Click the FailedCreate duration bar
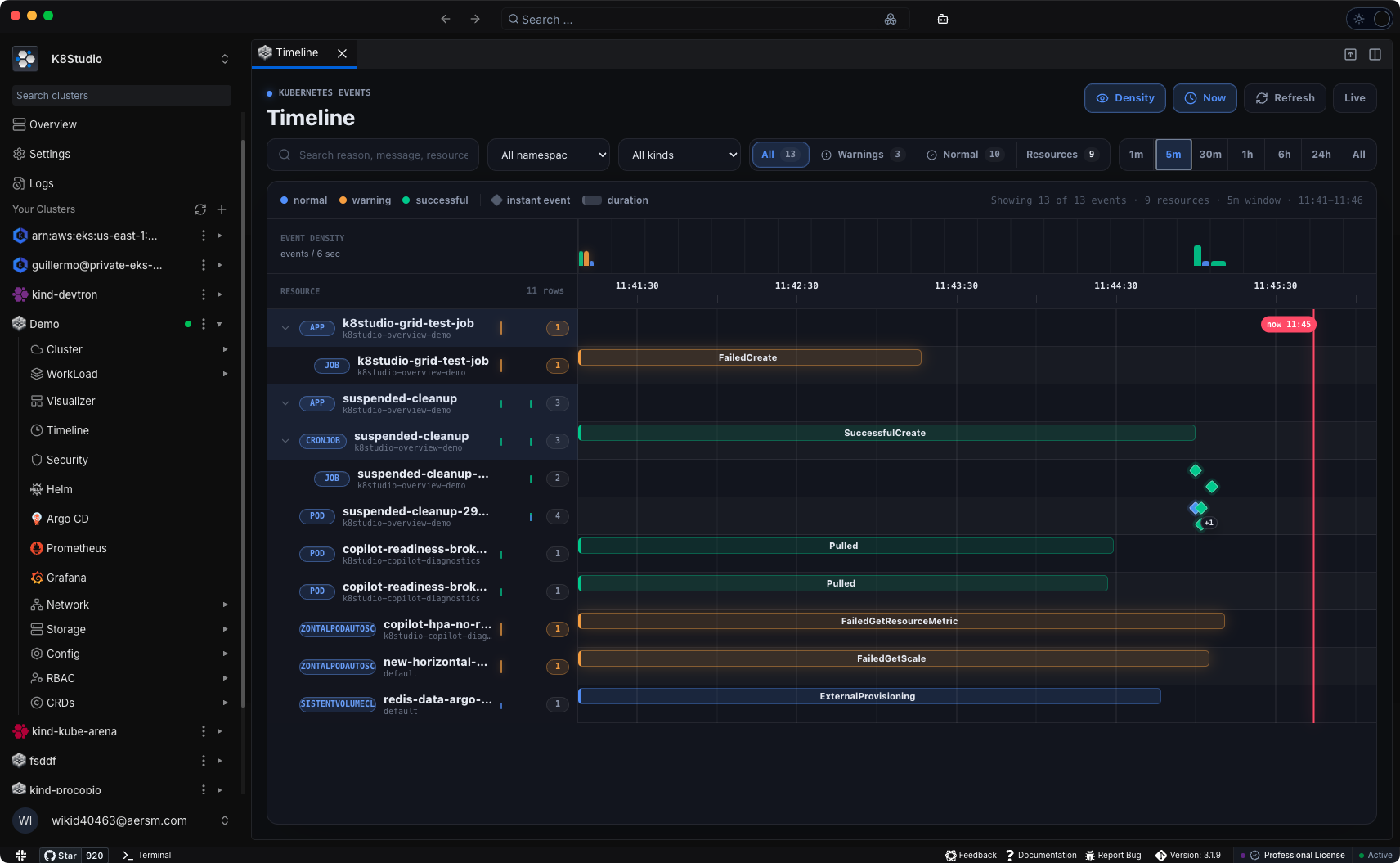This screenshot has width=1400, height=863. 749,357
